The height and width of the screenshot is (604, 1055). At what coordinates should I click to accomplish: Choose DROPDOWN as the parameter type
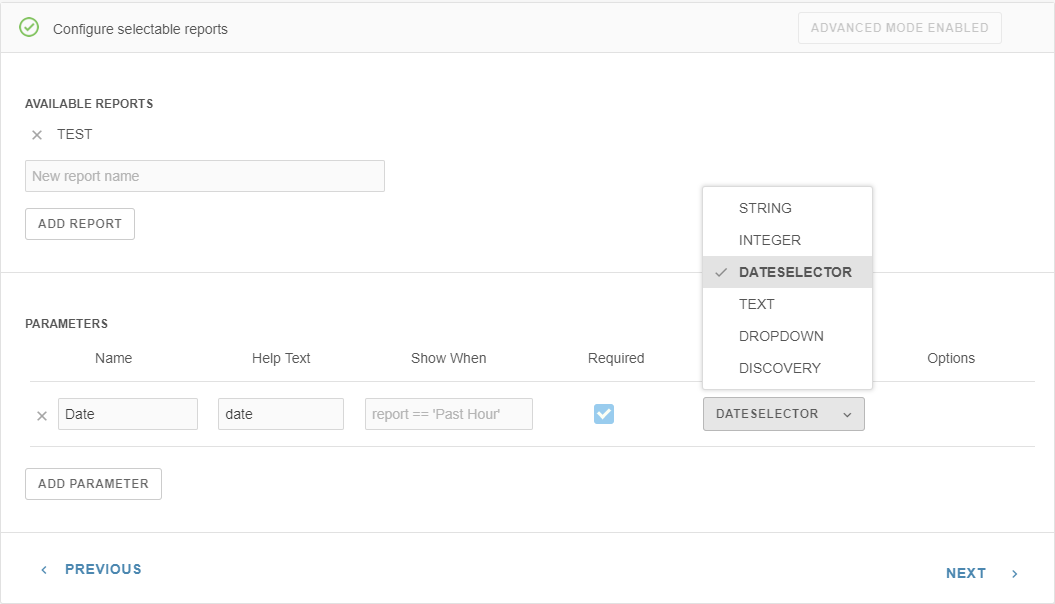click(x=781, y=336)
